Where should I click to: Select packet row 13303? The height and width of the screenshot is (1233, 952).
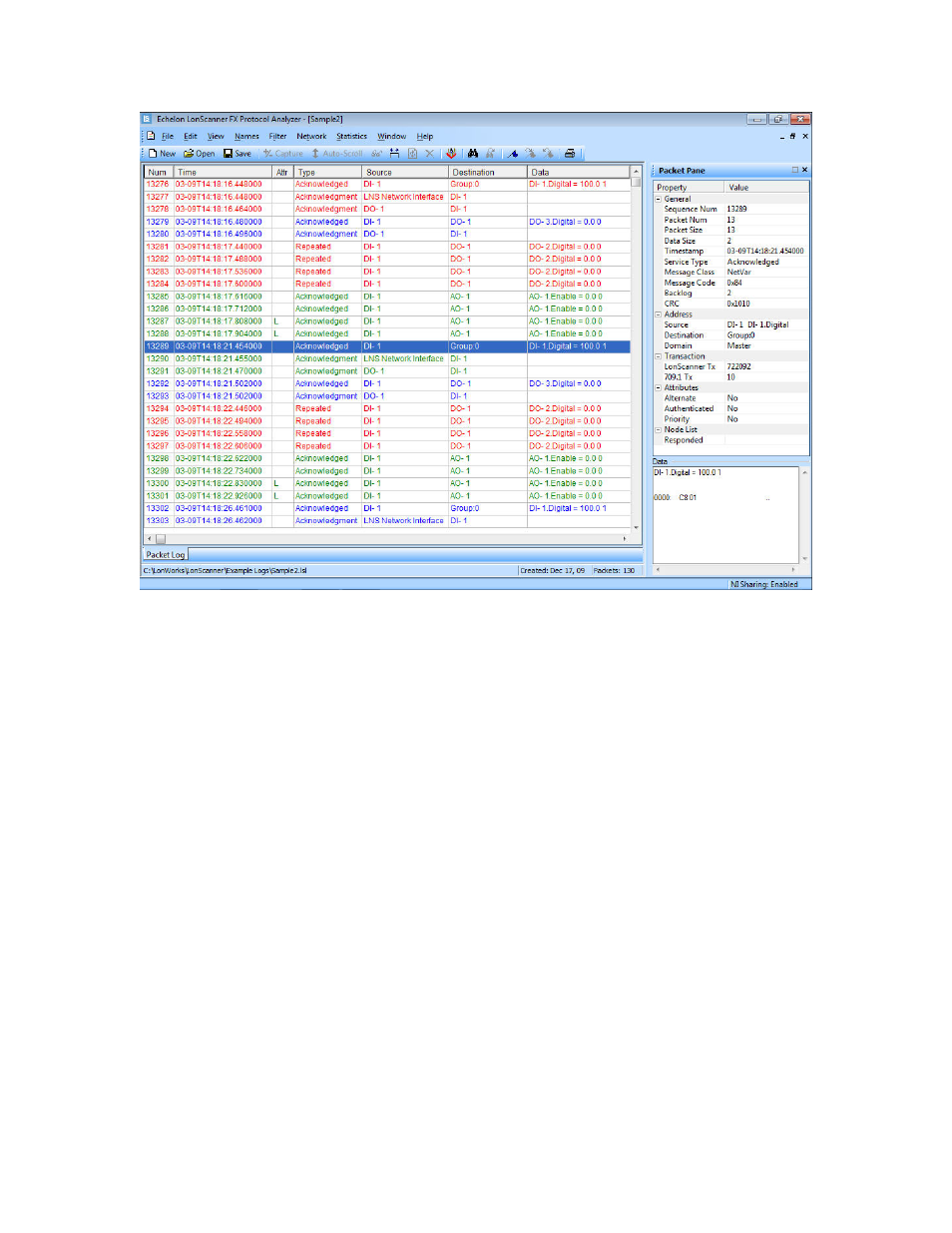click(387, 521)
